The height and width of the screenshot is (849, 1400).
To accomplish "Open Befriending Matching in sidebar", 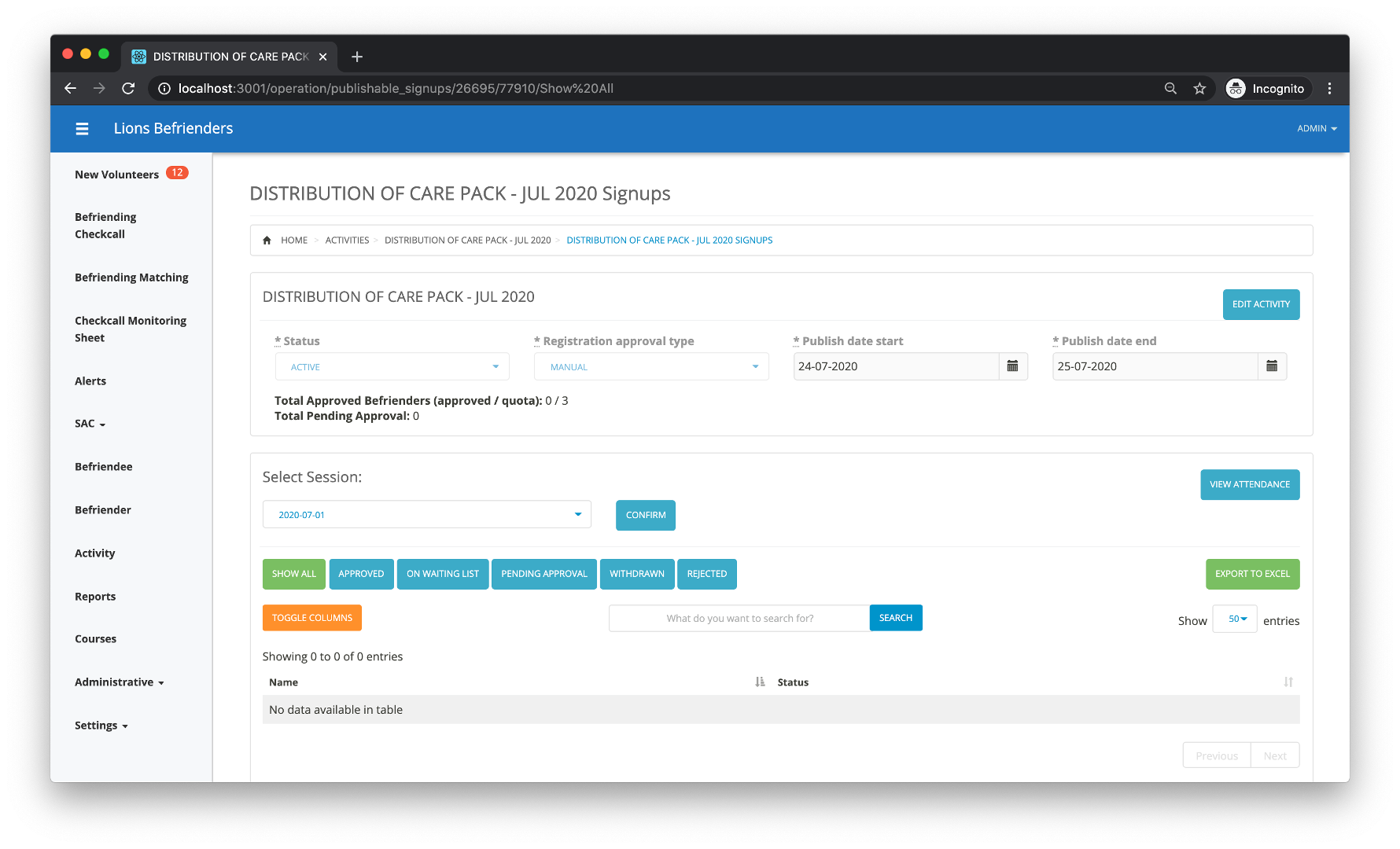I will tap(131, 277).
